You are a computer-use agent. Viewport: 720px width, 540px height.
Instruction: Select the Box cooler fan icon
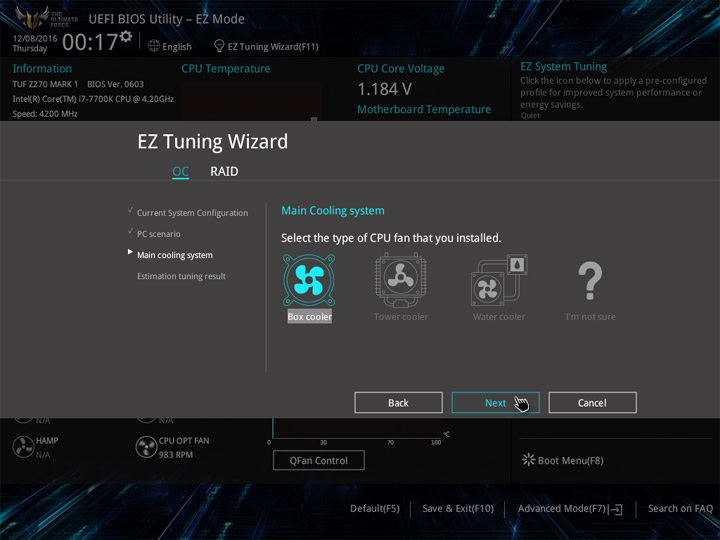[309, 280]
